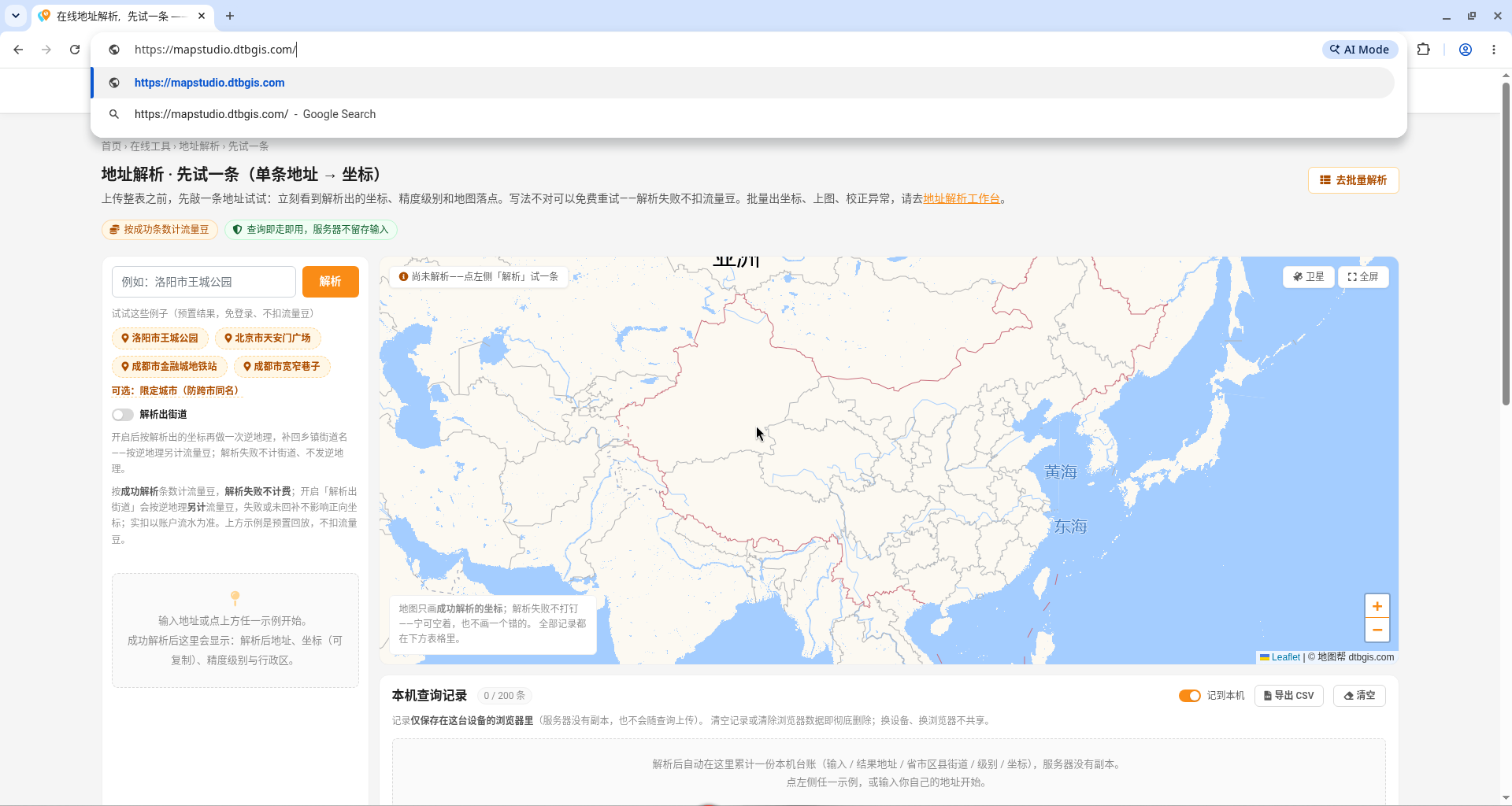The width and height of the screenshot is (1512, 806).
Task: Click the 解析 button
Action: (x=331, y=282)
